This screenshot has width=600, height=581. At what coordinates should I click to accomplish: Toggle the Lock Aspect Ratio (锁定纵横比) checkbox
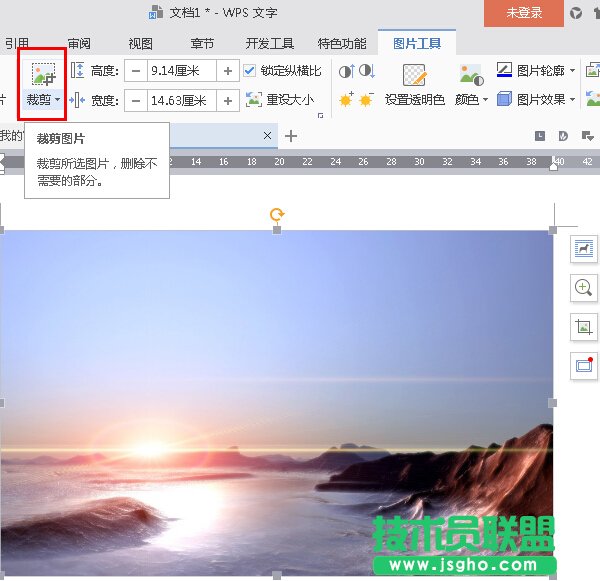click(x=249, y=71)
